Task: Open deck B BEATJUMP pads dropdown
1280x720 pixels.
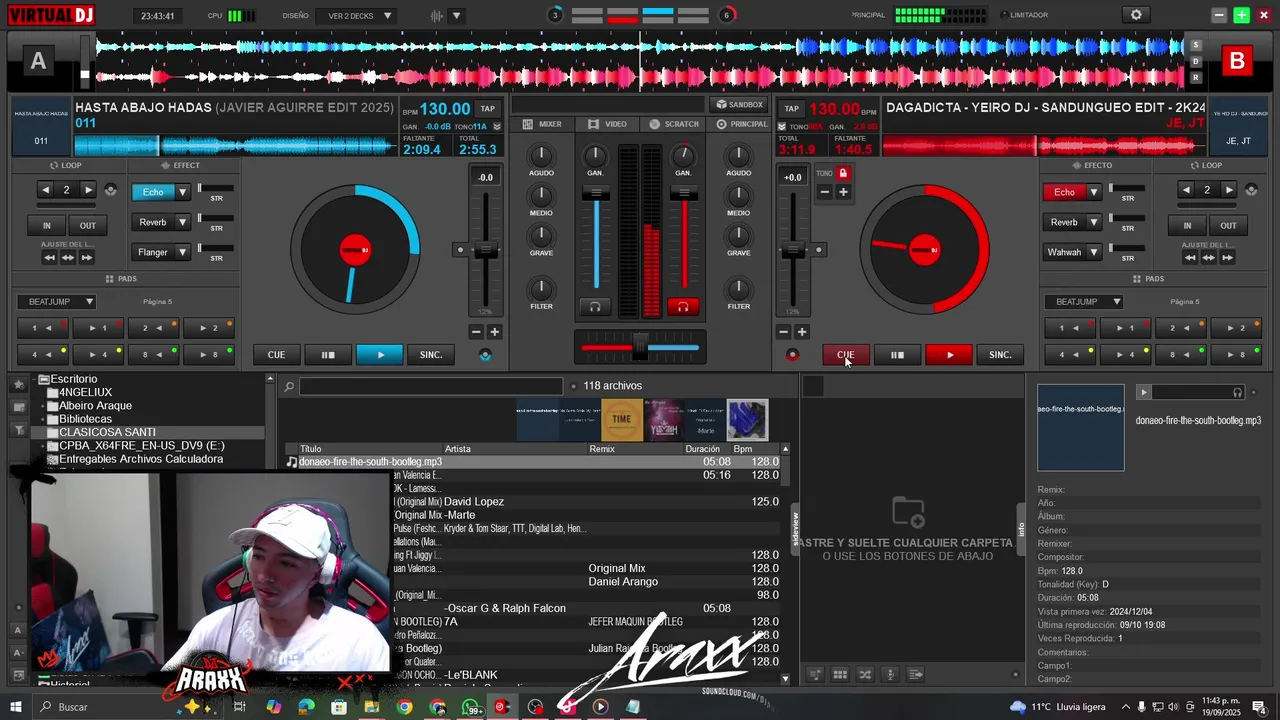Action: click(1083, 301)
